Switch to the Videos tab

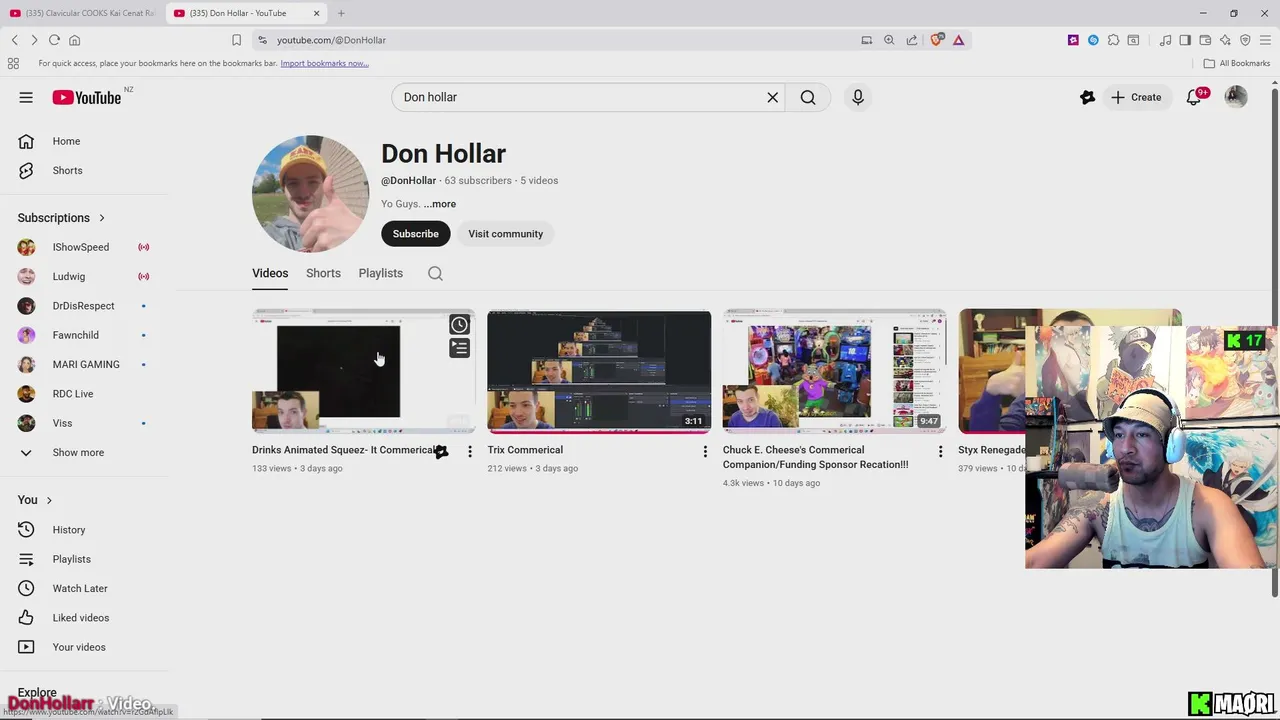click(x=270, y=273)
